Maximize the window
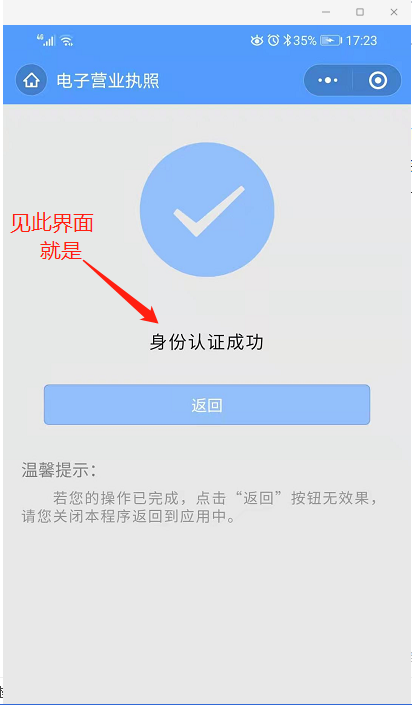412x705 pixels. [x=360, y=13]
